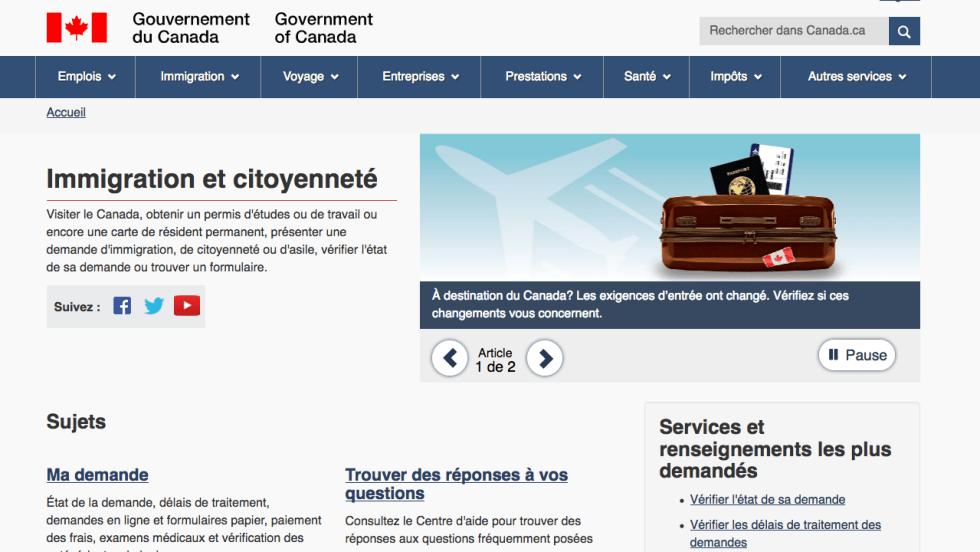The image size is (980, 552).
Task: Pause the carousel slideshow
Action: point(856,355)
